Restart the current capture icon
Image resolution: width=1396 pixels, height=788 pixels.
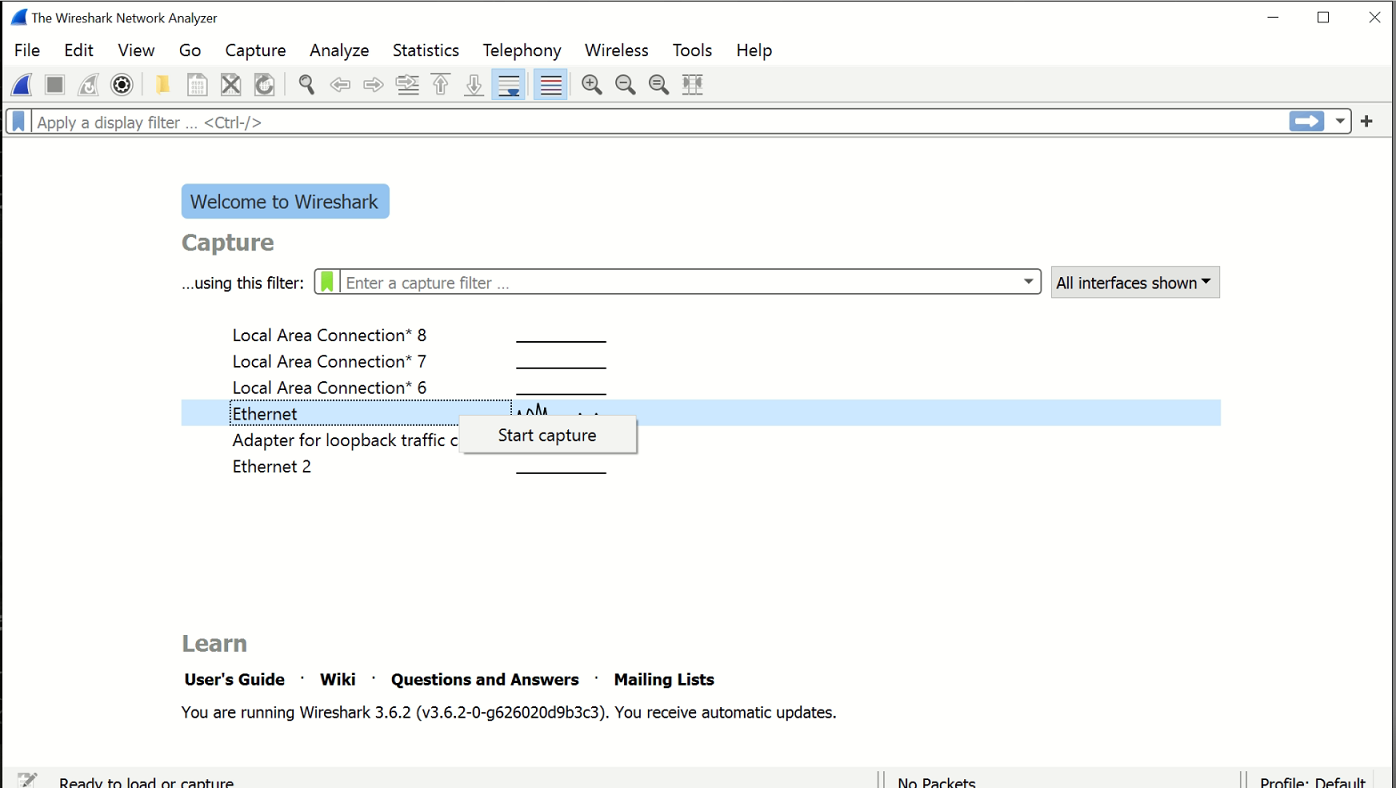tap(88, 85)
